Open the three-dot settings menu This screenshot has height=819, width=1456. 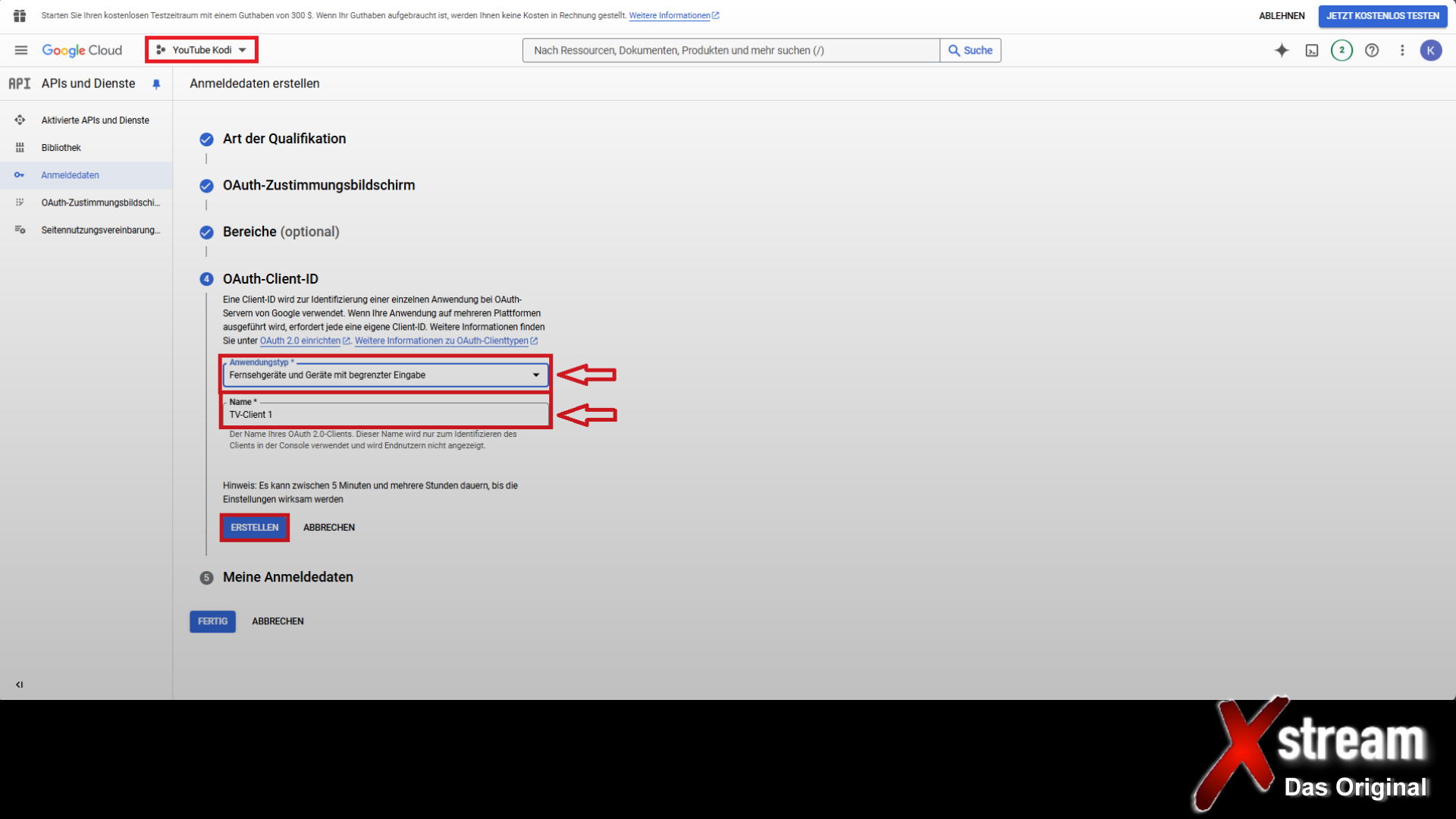click(1402, 50)
